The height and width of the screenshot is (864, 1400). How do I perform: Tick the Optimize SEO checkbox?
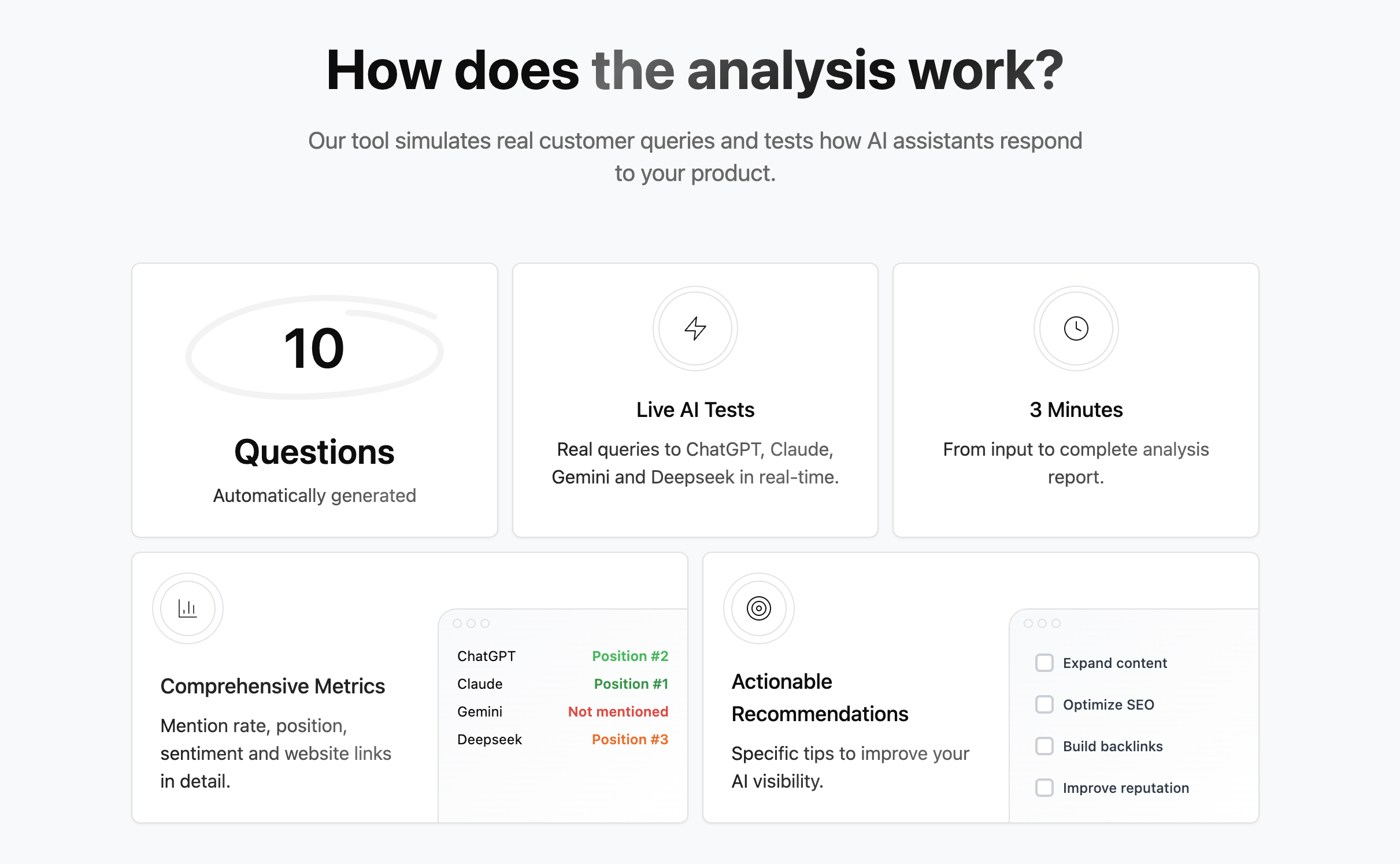[1045, 704]
